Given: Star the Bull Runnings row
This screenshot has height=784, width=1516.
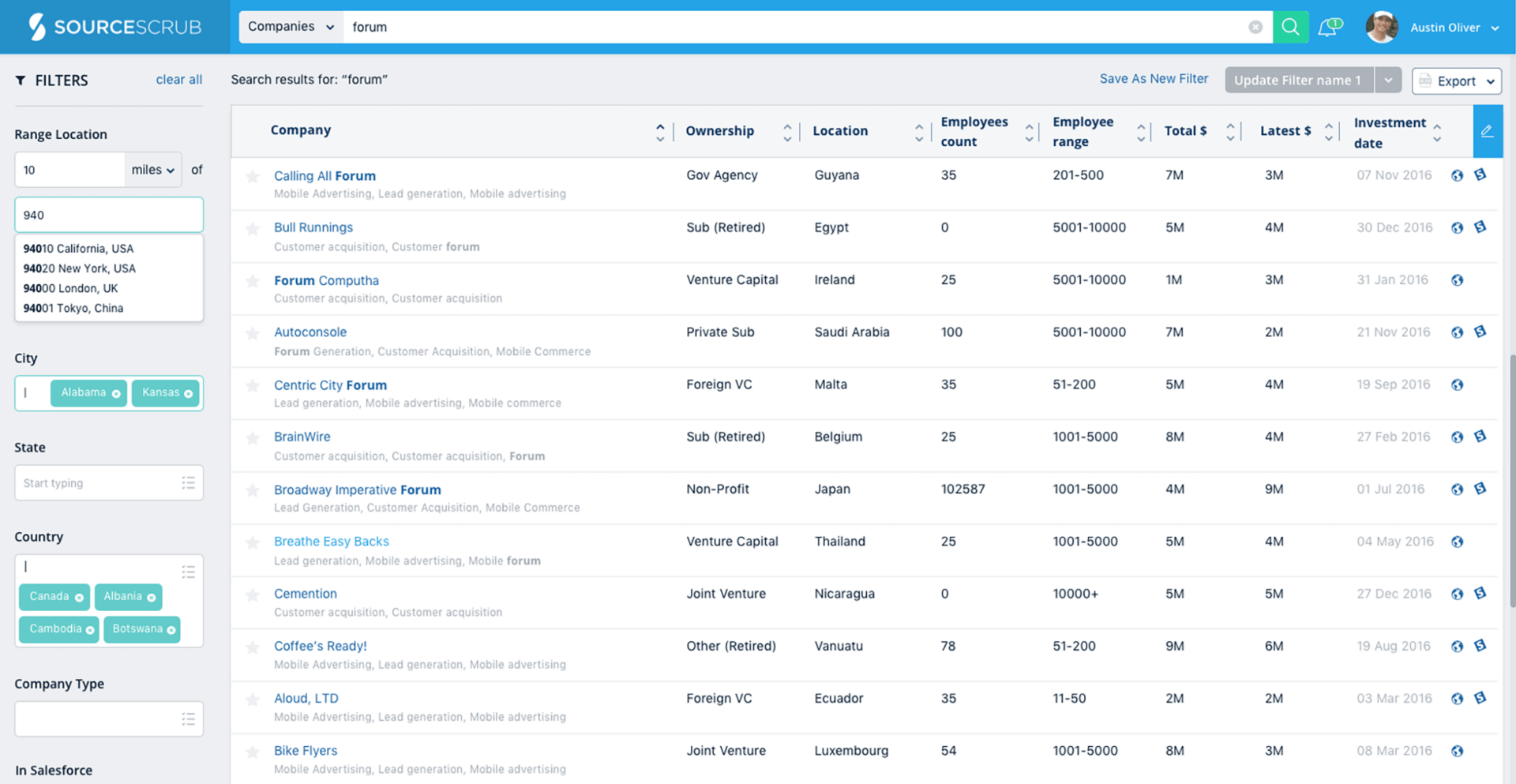Looking at the screenshot, I should (x=253, y=229).
